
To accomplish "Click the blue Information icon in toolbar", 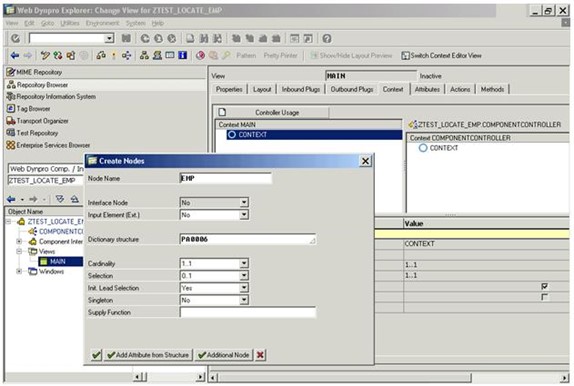I will pyautogui.click(x=182, y=55).
